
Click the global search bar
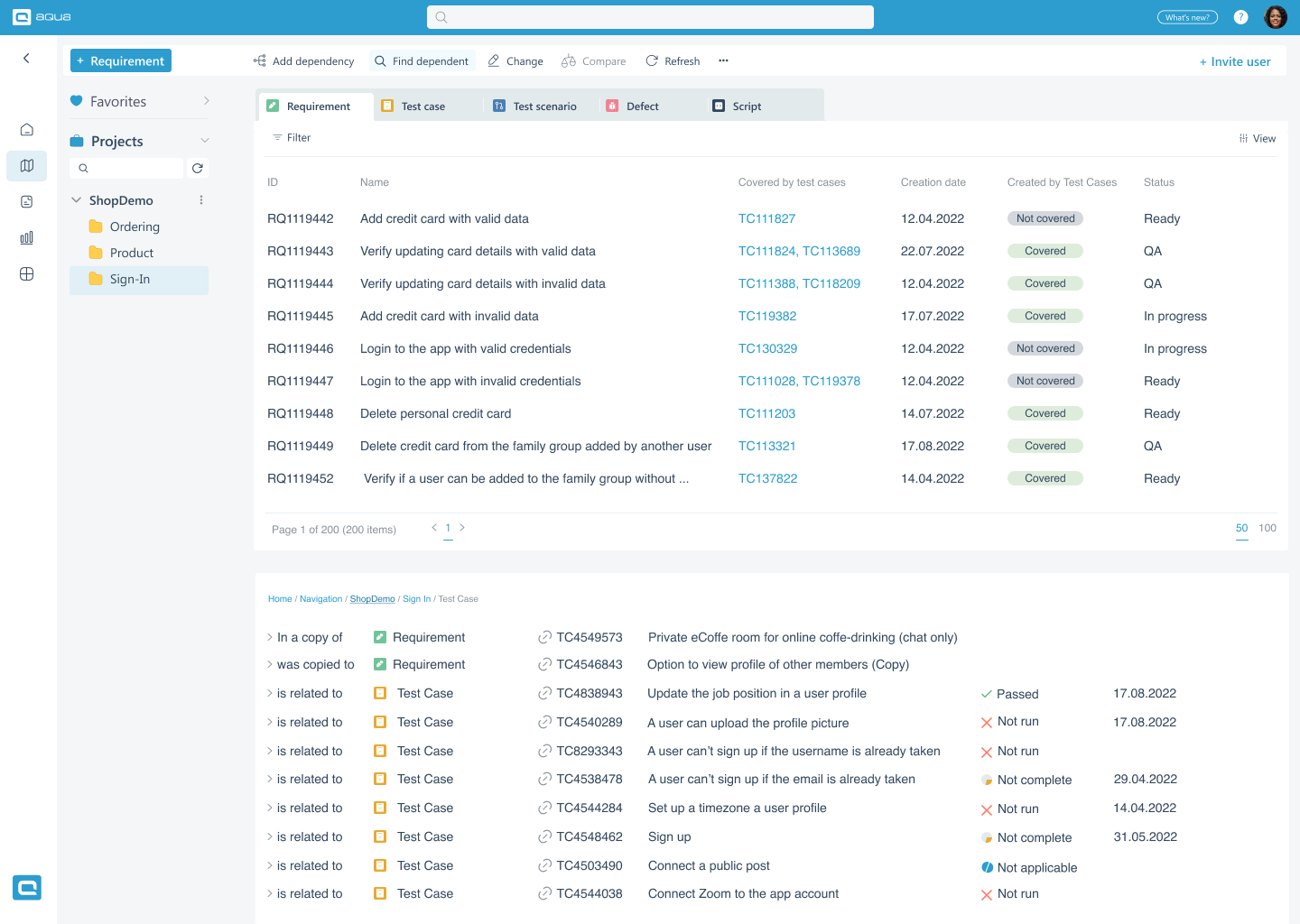tap(649, 16)
